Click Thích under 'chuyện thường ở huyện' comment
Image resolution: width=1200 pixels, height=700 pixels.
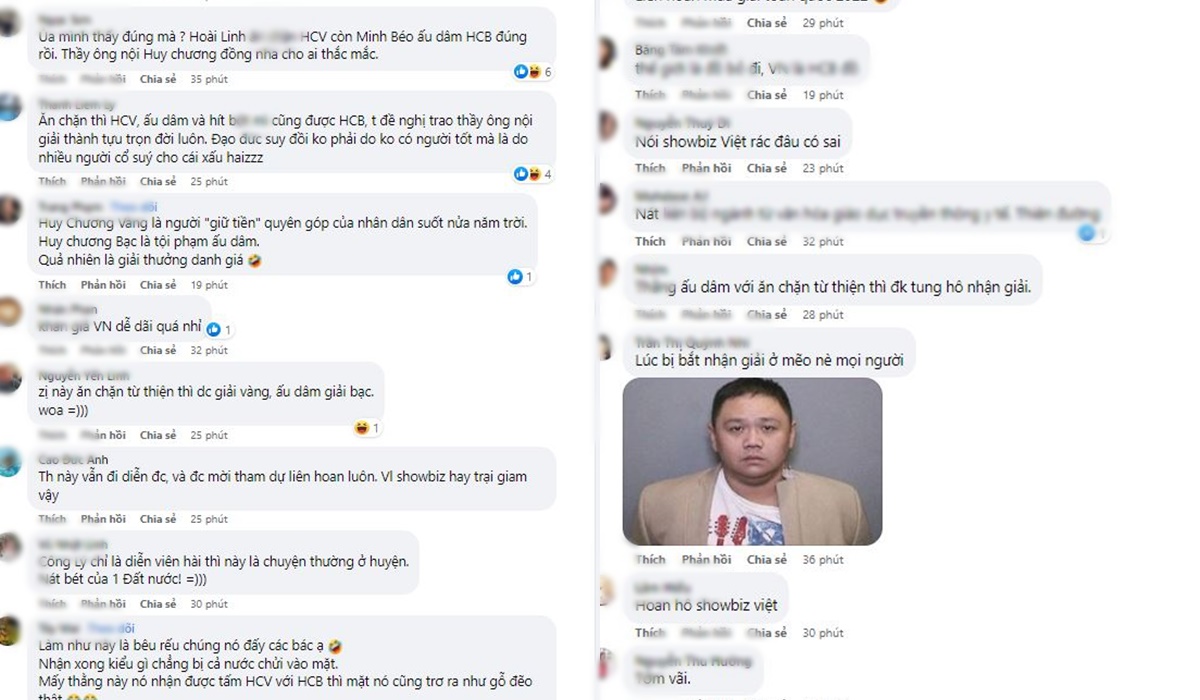tap(53, 604)
